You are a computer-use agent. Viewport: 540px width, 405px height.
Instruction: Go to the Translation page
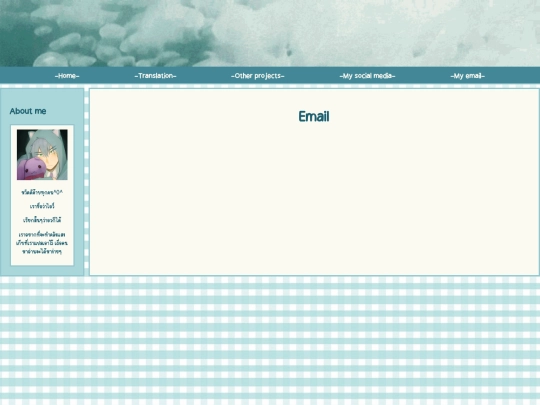pos(155,76)
